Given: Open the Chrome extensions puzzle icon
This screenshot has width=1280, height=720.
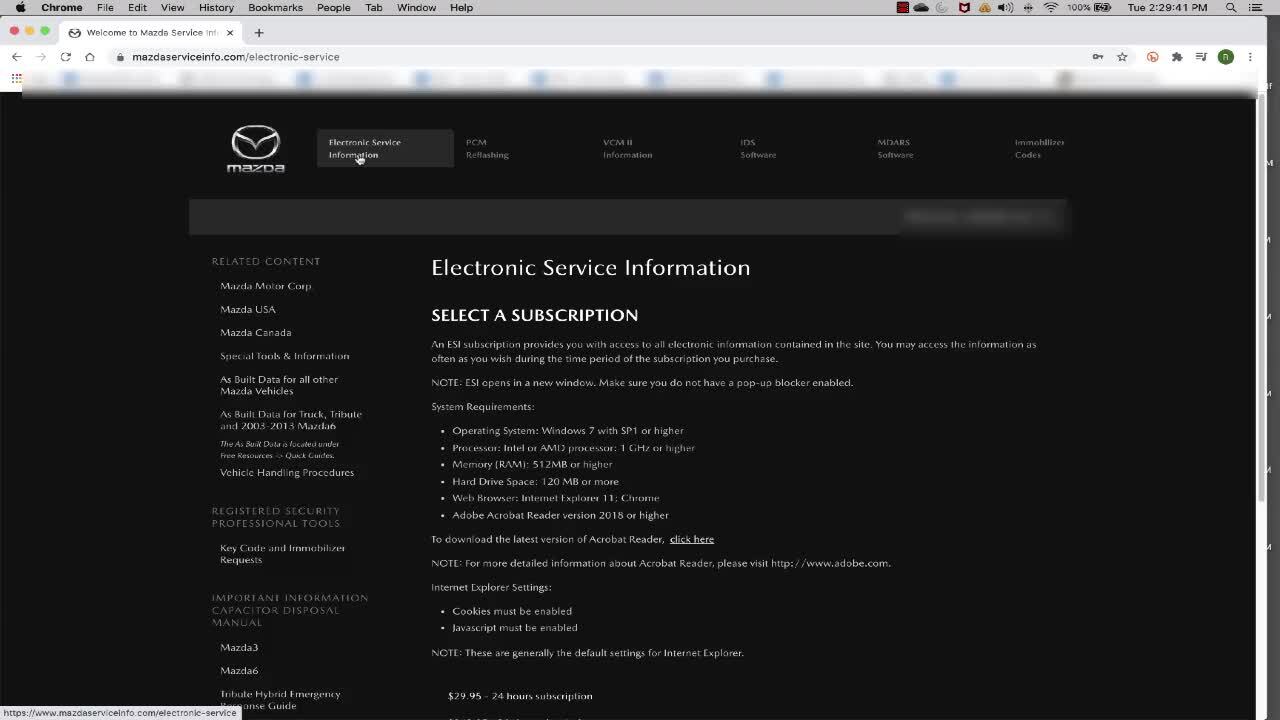Looking at the screenshot, I should pyautogui.click(x=1177, y=57).
